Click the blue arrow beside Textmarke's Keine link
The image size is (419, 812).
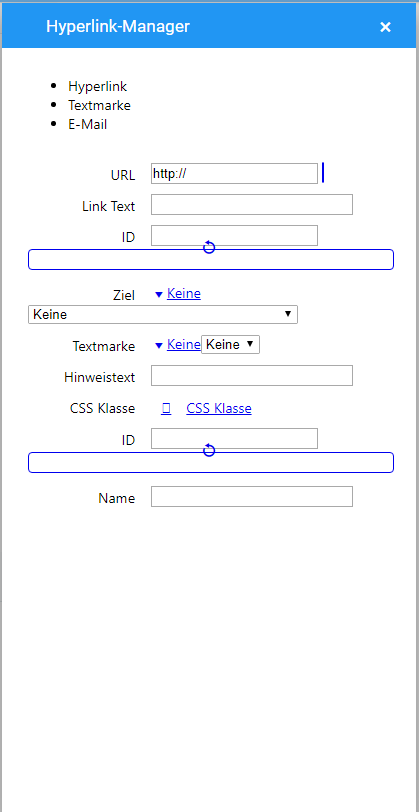click(159, 345)
